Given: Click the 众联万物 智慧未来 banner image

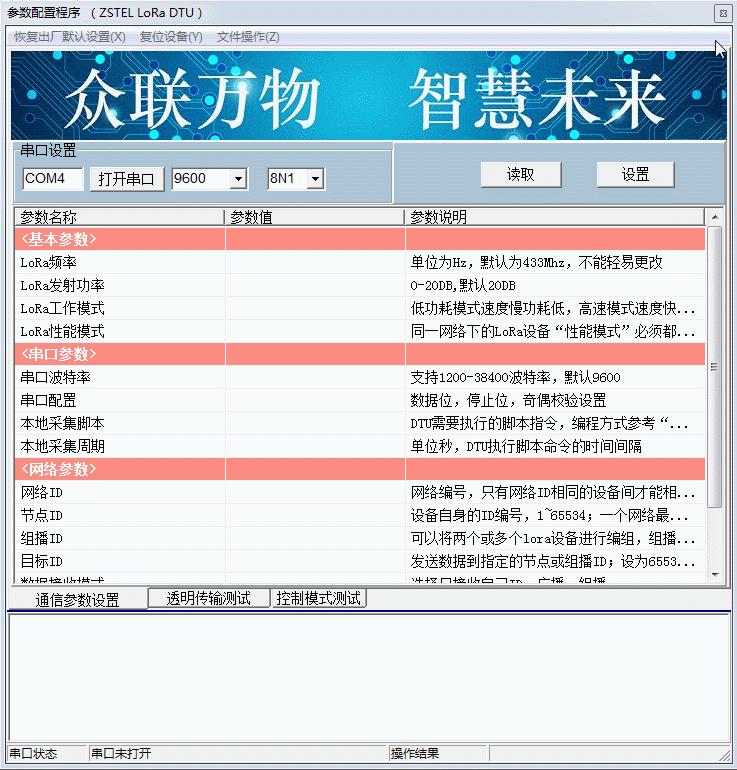Looking at the screenshot, I should coord(369,95).
